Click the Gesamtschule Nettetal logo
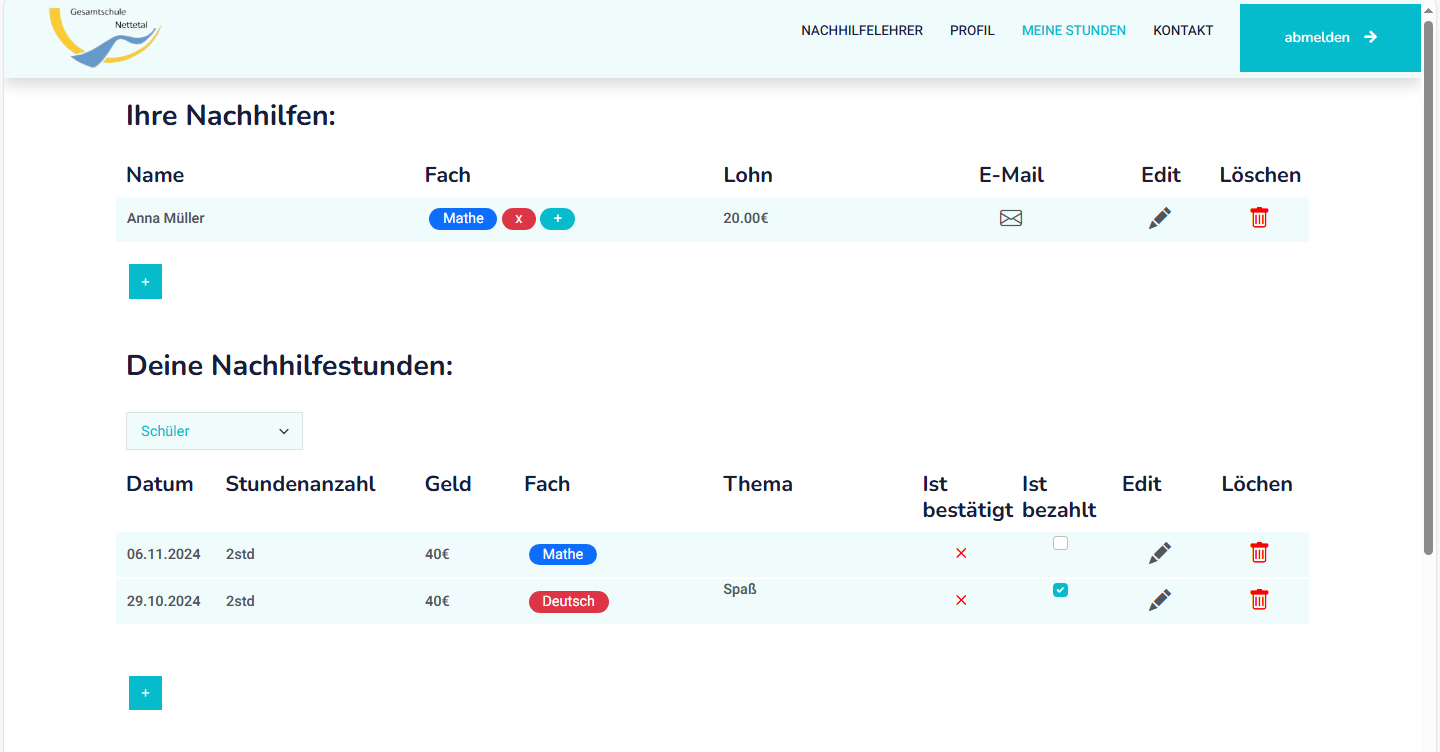Screen dimensions: 1440x752 coord(104,38)
